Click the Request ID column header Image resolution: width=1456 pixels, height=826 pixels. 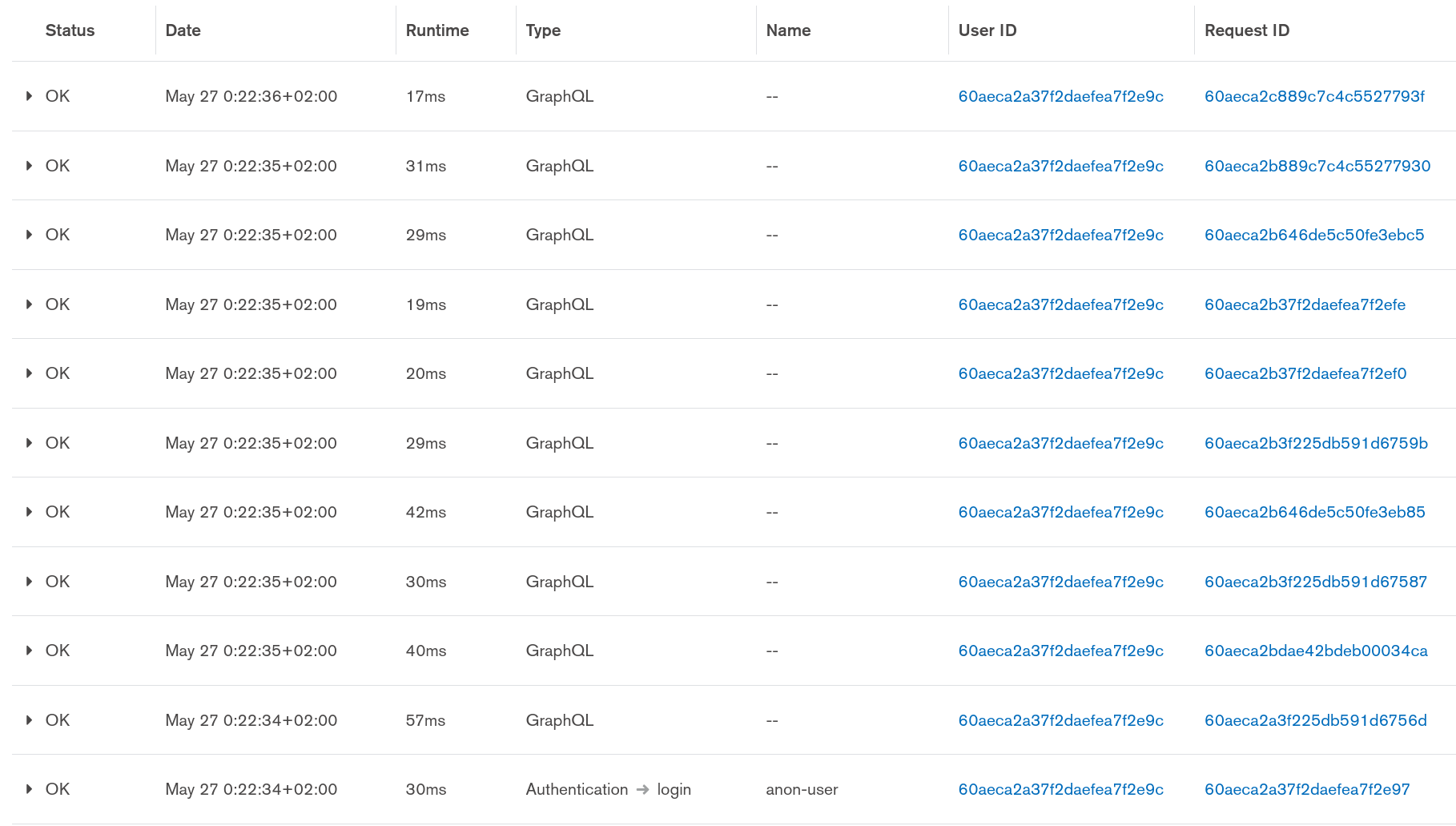1246,30
